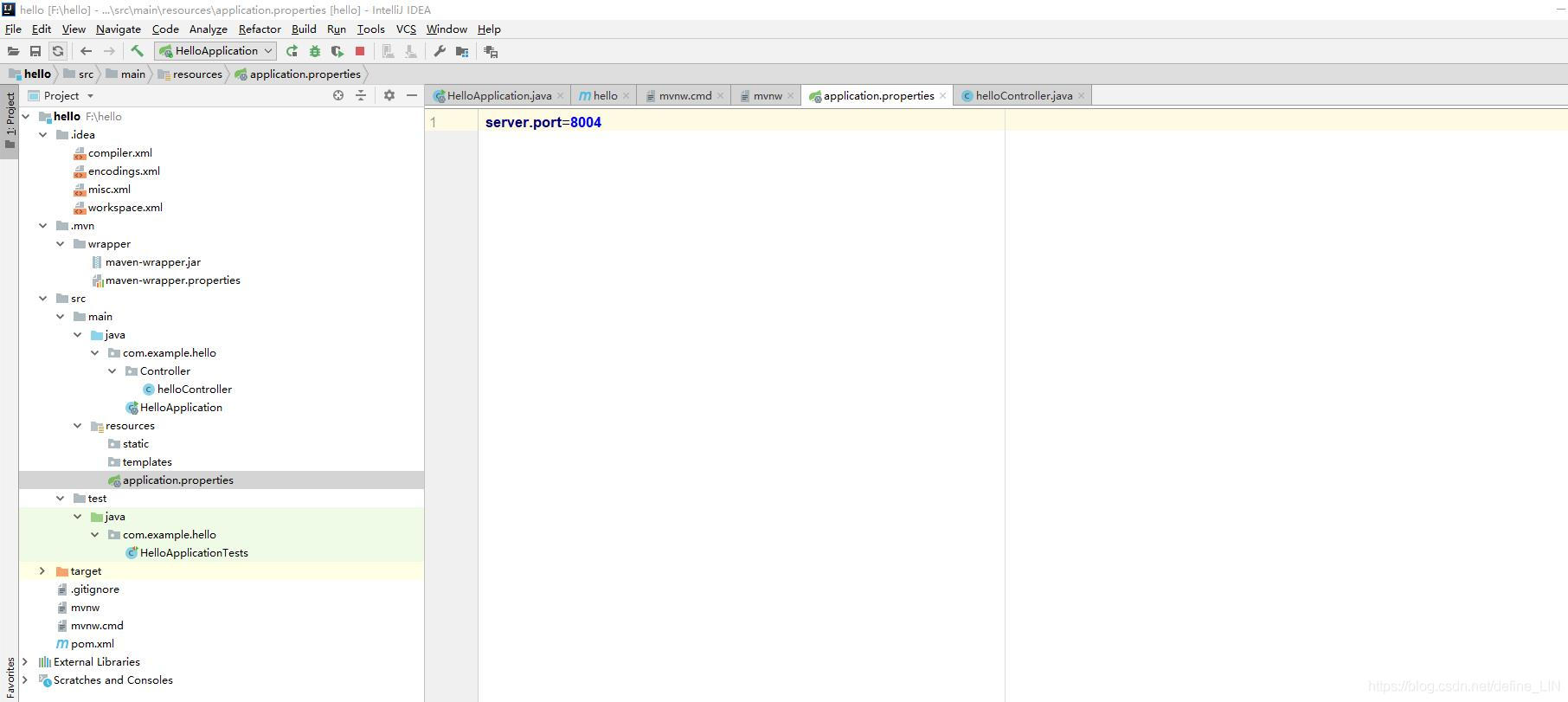1568x702 pixels.
Task: Open the Build menu
Action: pyautogui.click(x=304, y=29)
